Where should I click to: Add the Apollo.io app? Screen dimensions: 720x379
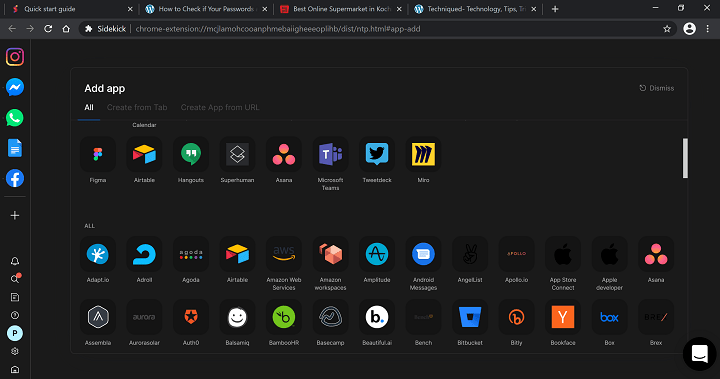[516, 254]
